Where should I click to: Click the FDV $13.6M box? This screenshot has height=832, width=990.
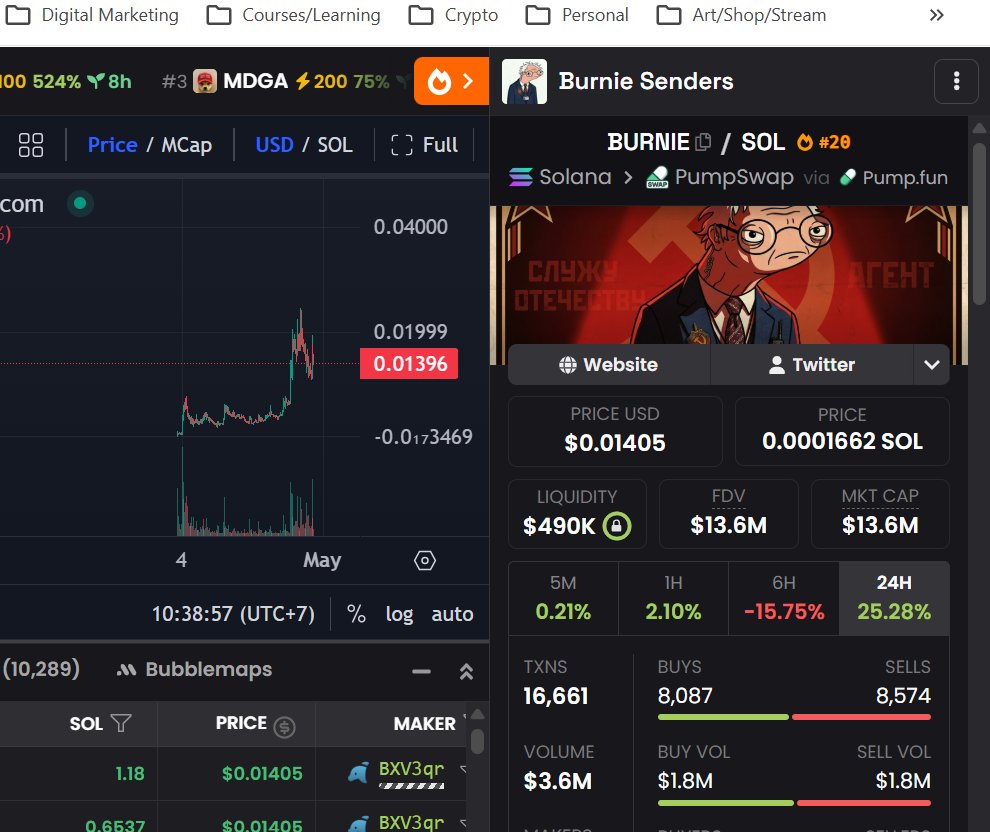[729, 514]
